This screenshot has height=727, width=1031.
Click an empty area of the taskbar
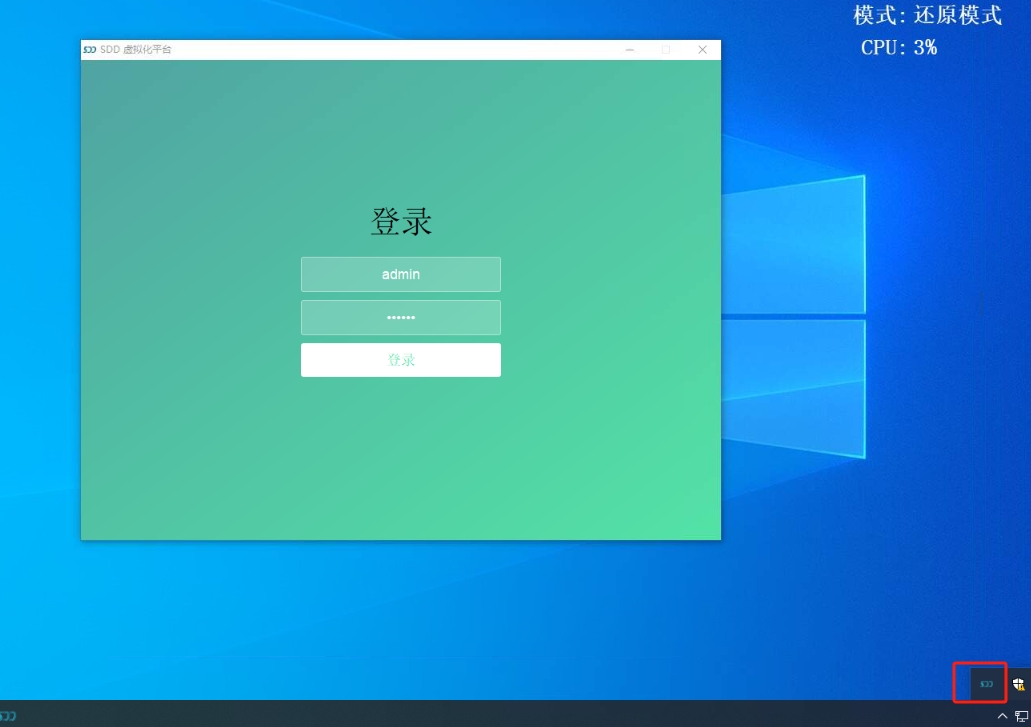coord(500,714)
